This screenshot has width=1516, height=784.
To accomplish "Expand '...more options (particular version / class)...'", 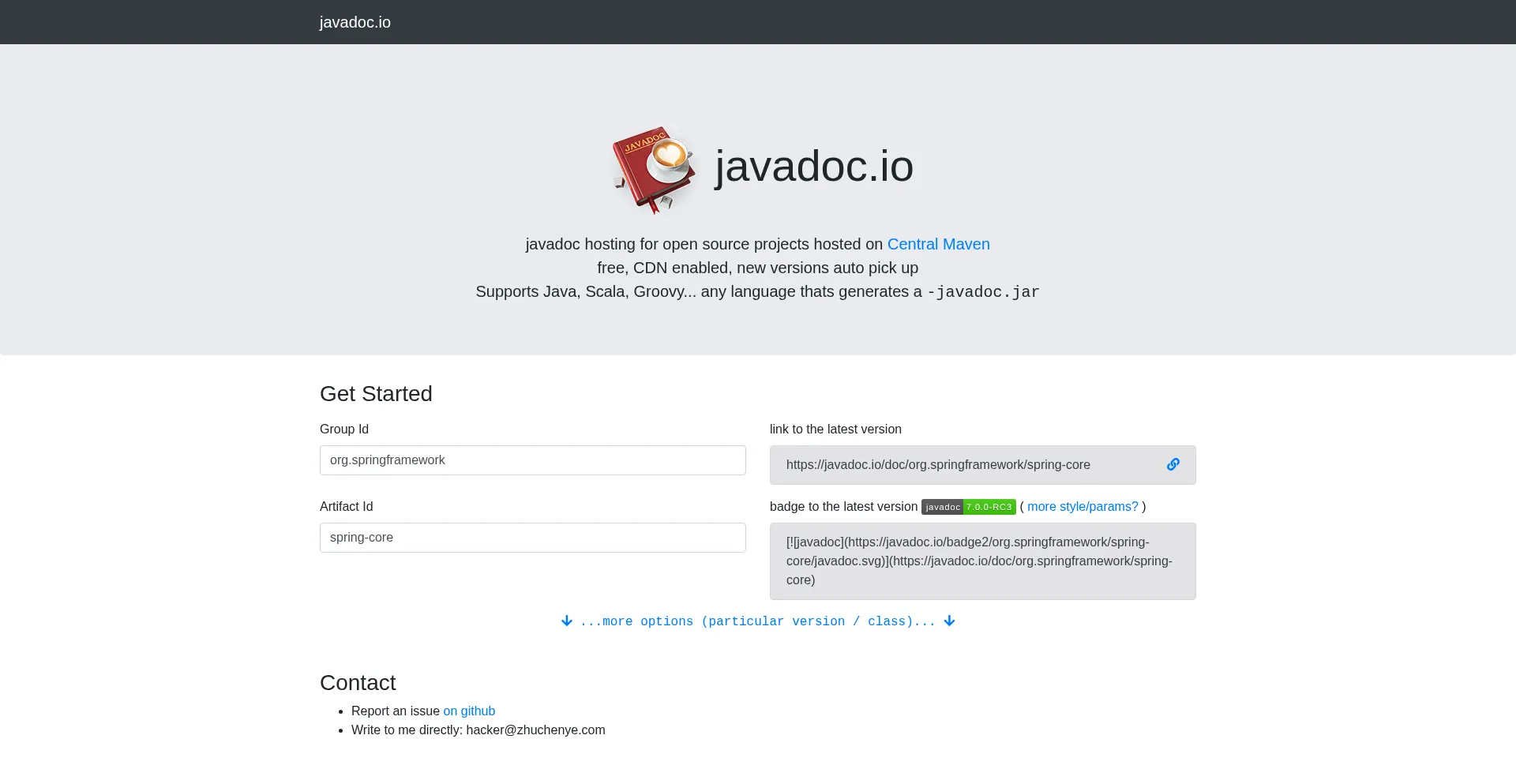I will (757, 621).
